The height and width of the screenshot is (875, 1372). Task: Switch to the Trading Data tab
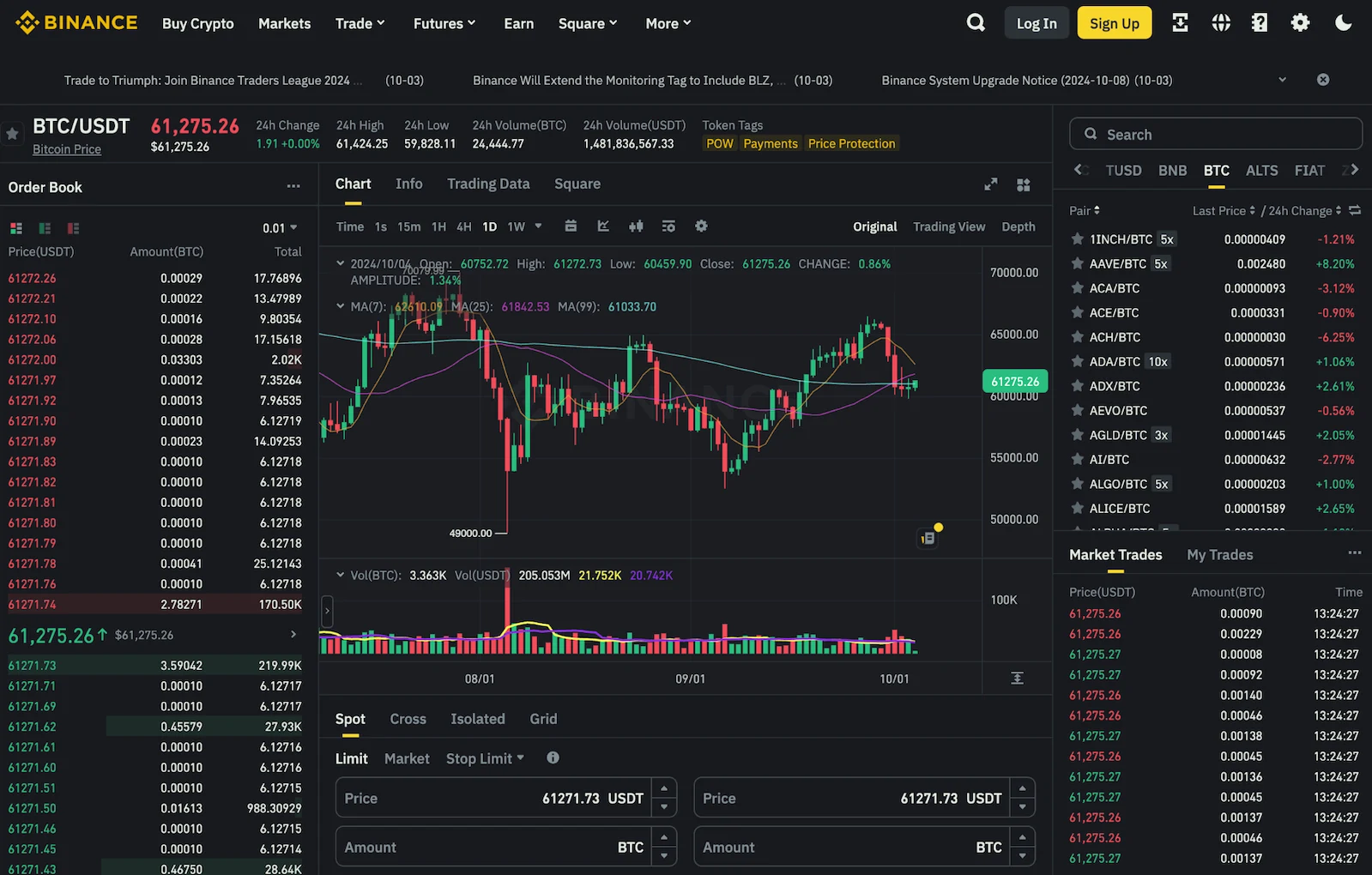(x=488, y=184)
